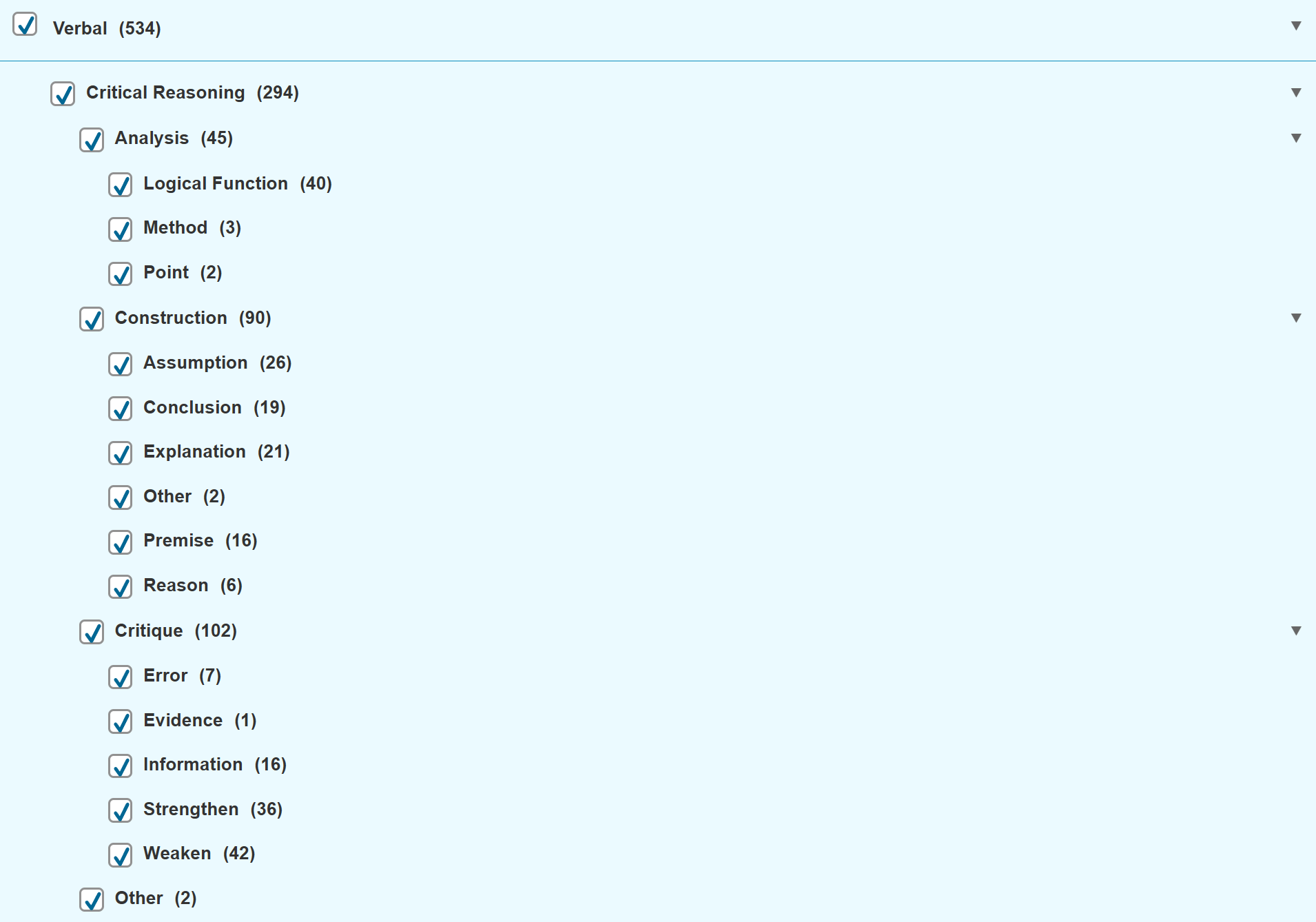The height and width of the screenshot is (922, 1316).
Task: Collapse the Critical Reasoning arrow
Action: tap(1296, 92)
